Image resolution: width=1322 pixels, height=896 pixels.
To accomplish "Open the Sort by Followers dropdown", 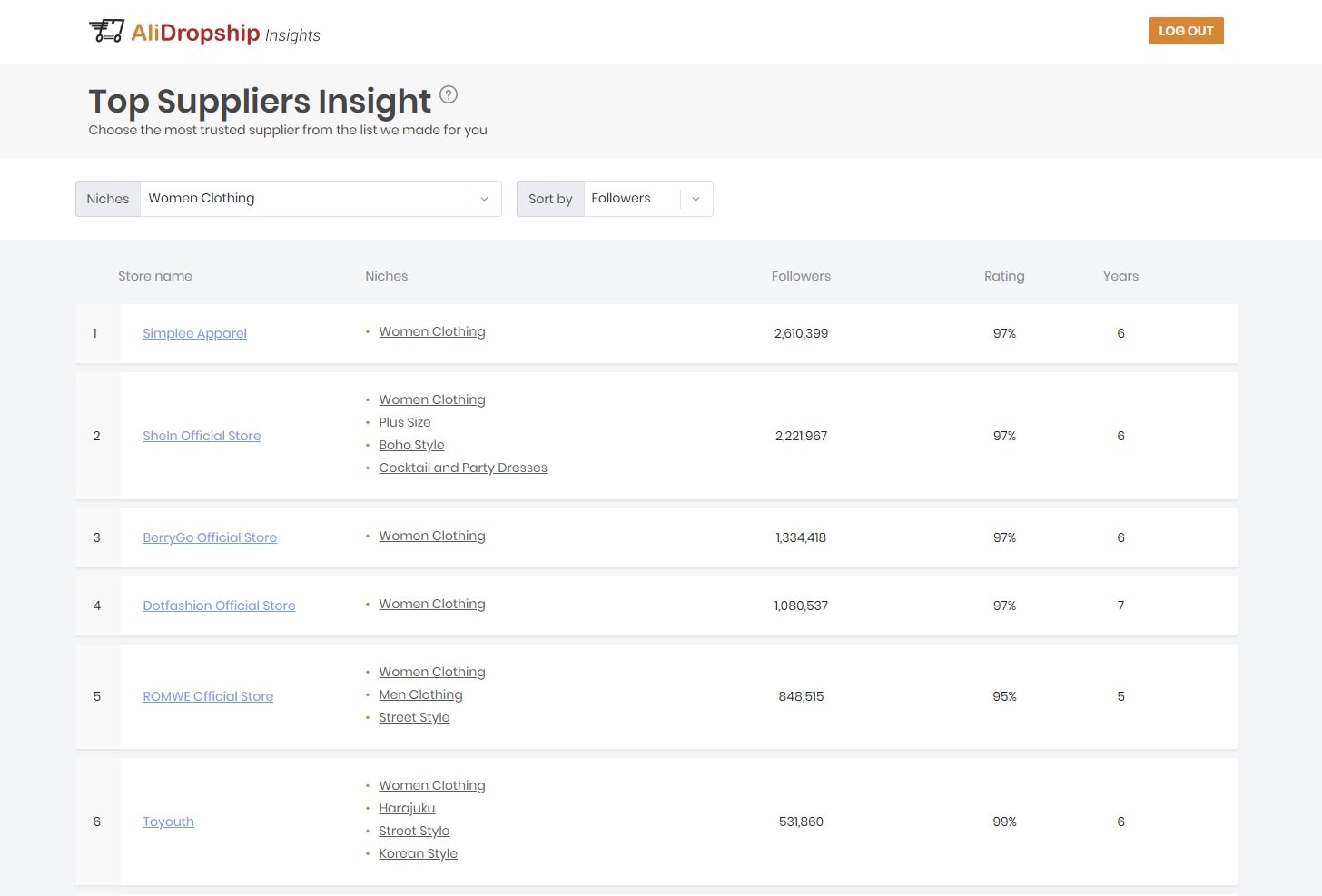I will pos(646,199).
